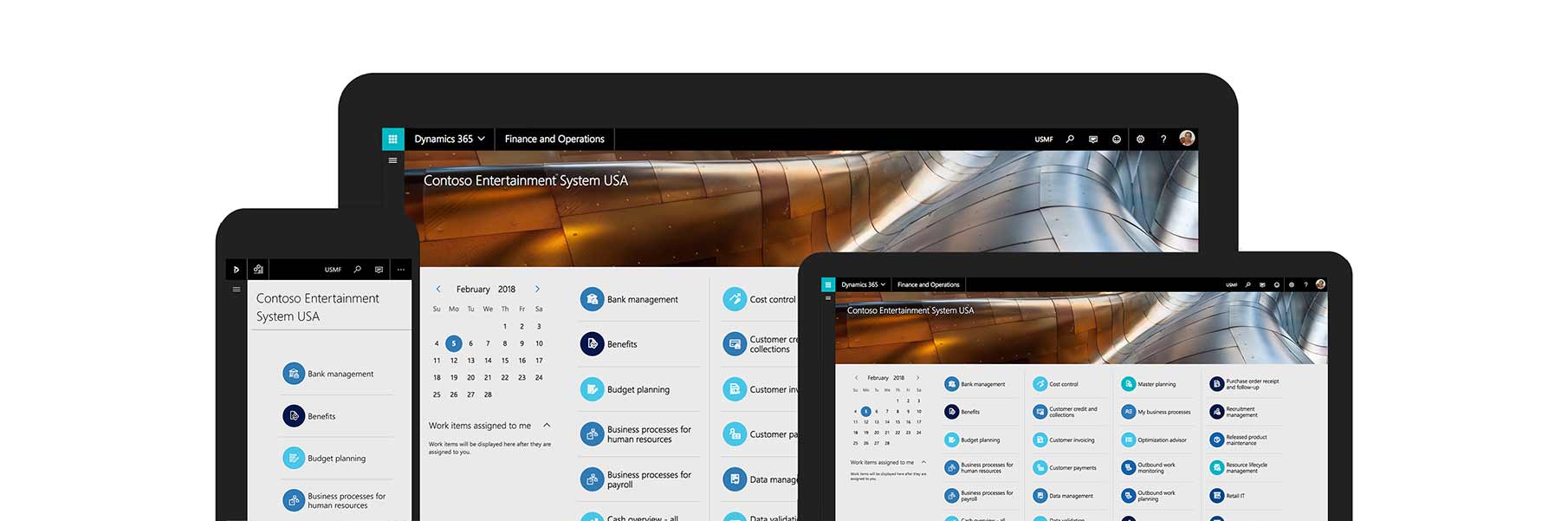Toggle the hamburger navigation pane on large tablet
The height and width of the screenshot is (521, 1568).
tap(392, 160)
